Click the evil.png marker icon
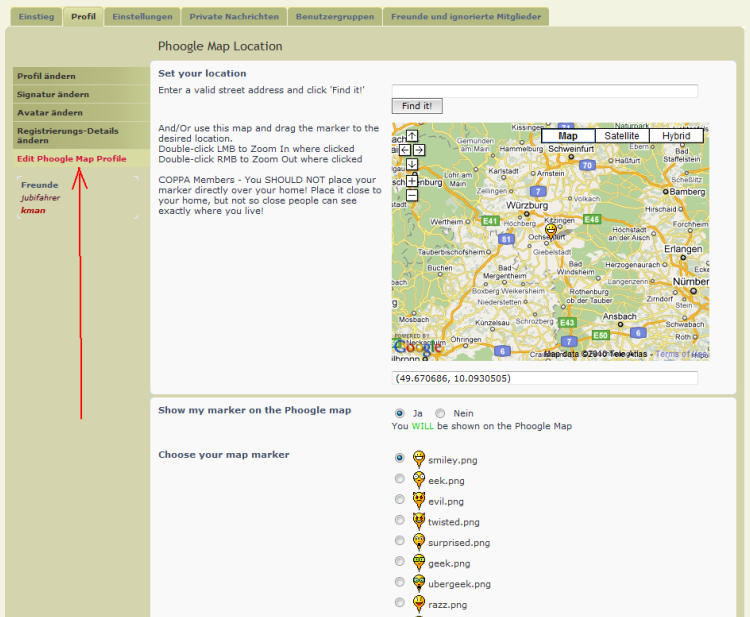 [419, 500]
